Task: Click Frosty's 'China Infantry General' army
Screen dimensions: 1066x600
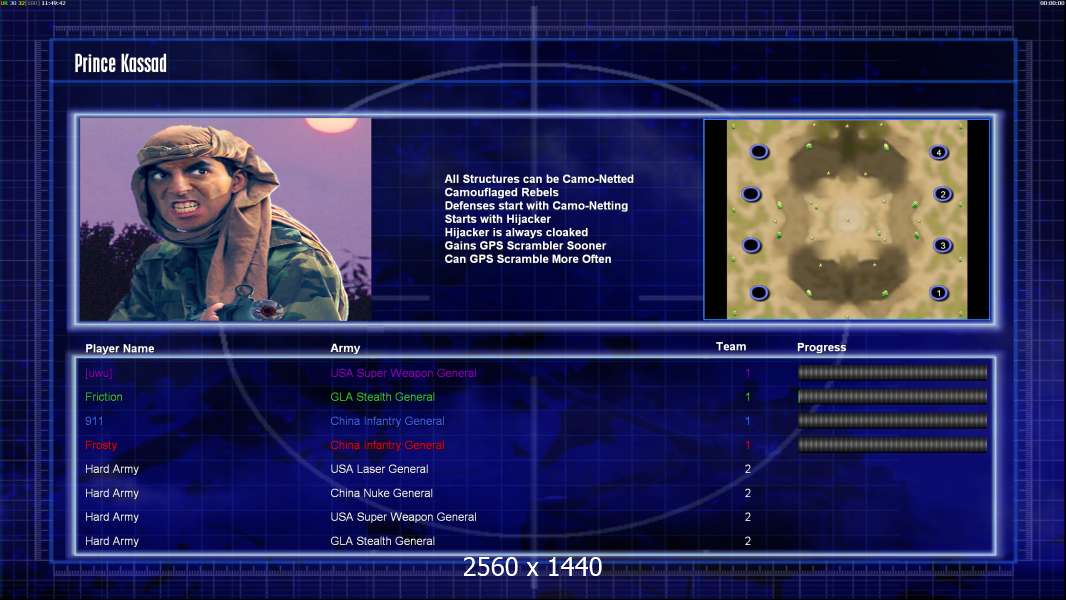Action: [x=388, y=445]
